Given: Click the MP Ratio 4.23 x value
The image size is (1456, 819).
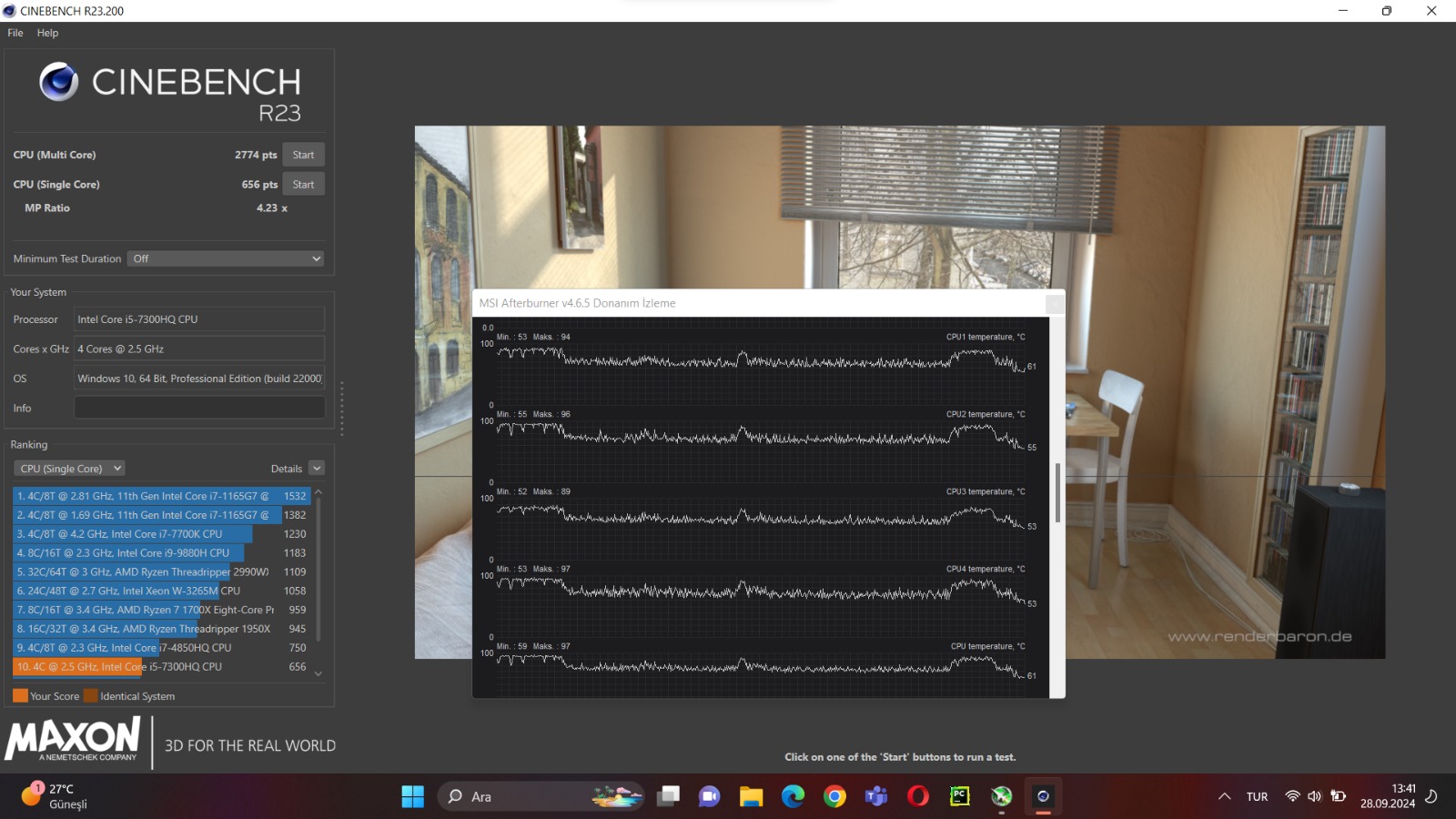Looking at the screenshot, I should point(272,207).
